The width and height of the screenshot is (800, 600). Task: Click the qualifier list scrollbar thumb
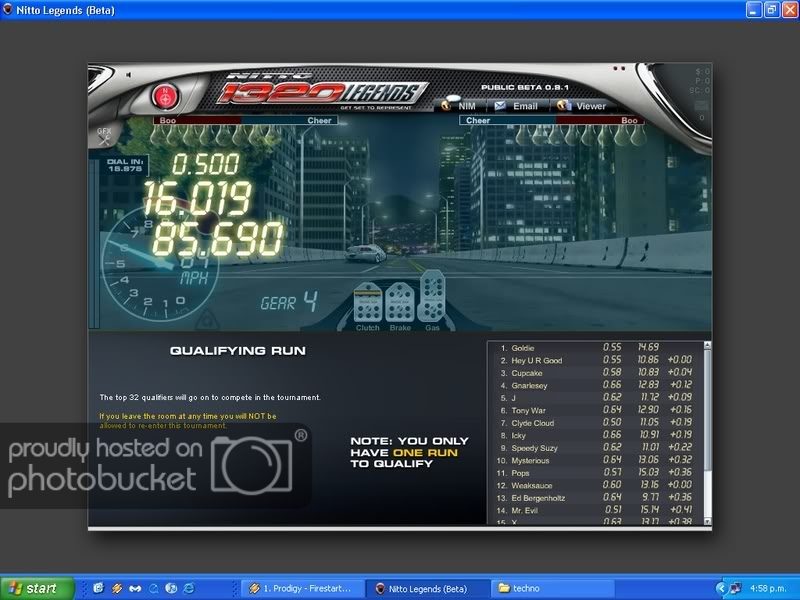click(707, 409)
